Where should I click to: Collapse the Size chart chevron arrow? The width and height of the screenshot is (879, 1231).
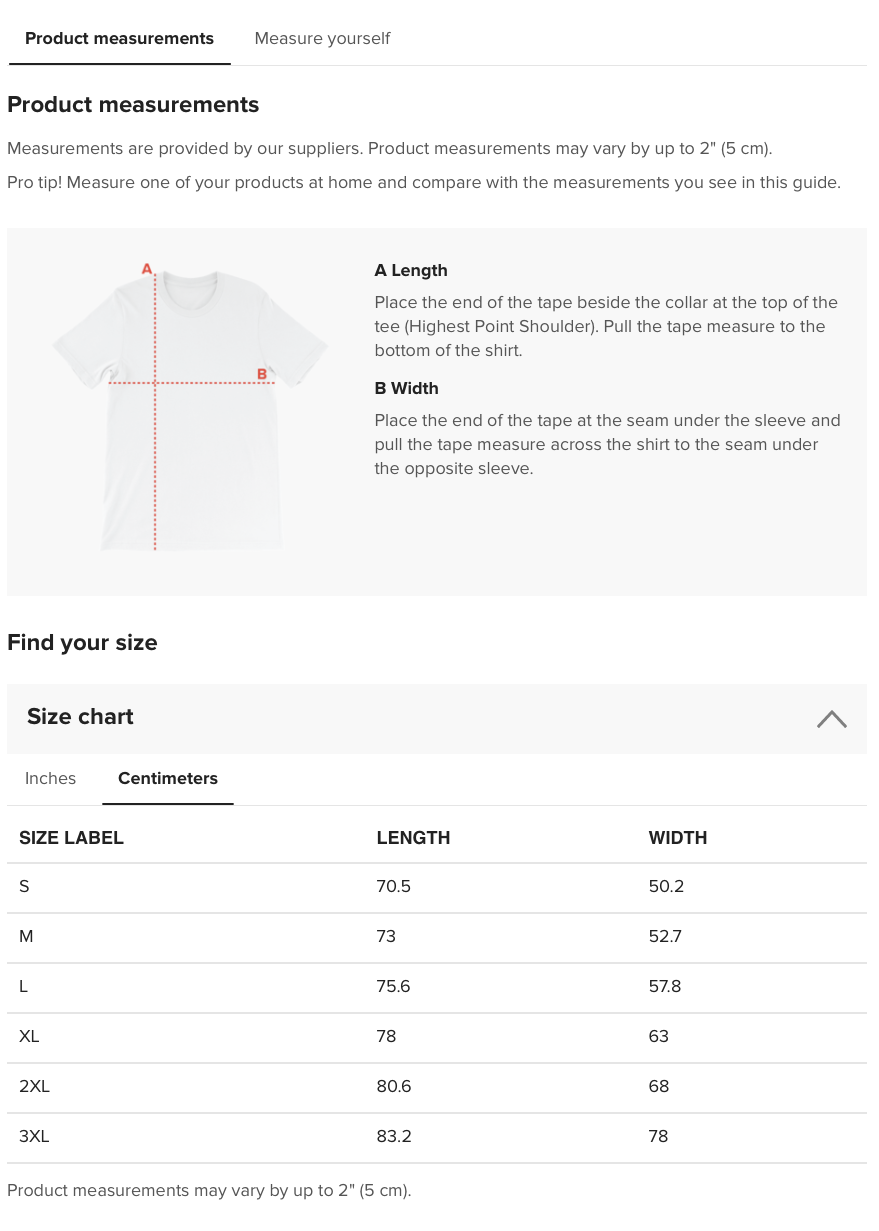831,719
